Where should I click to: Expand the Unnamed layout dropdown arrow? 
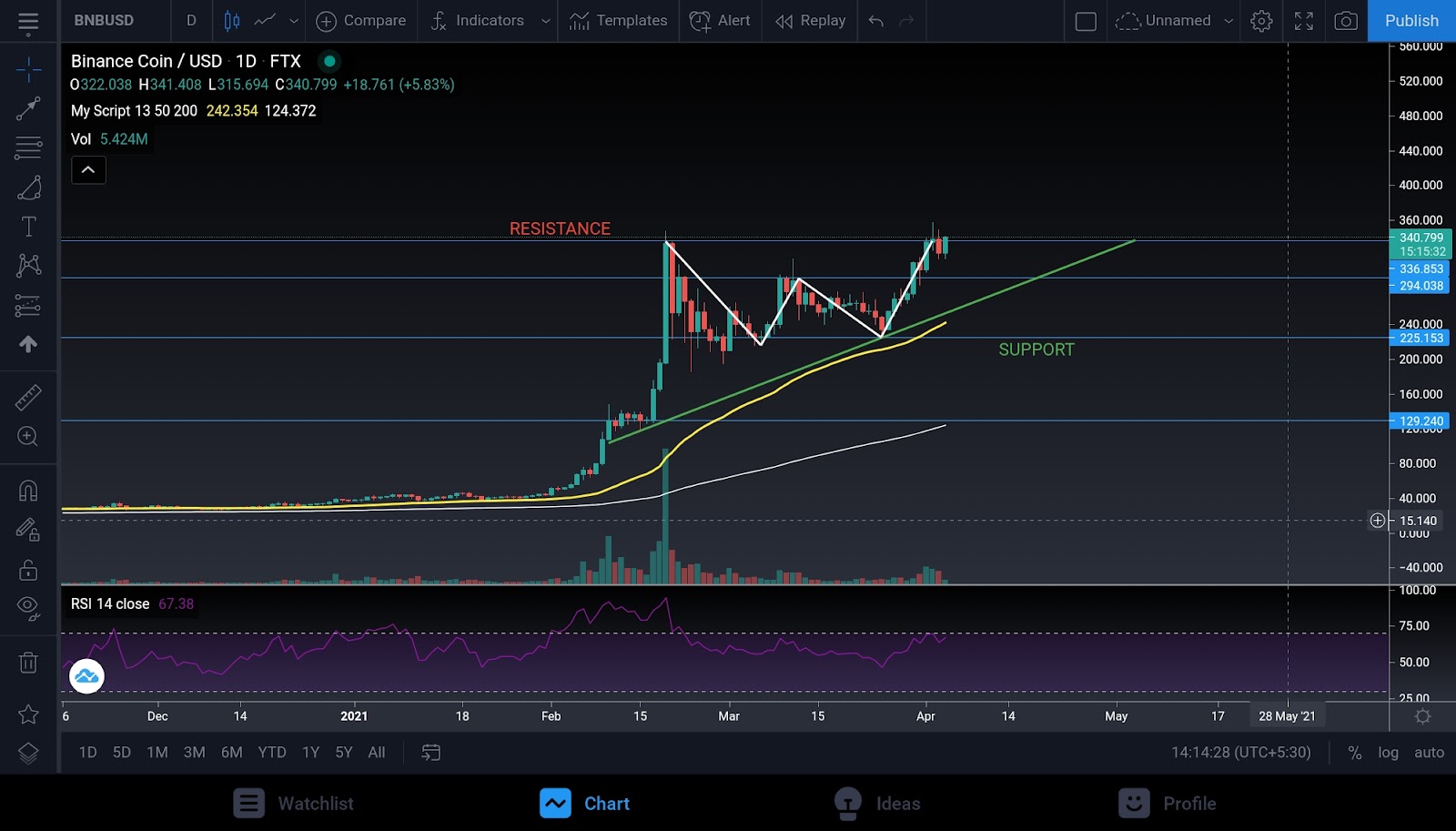point(1228,21)
